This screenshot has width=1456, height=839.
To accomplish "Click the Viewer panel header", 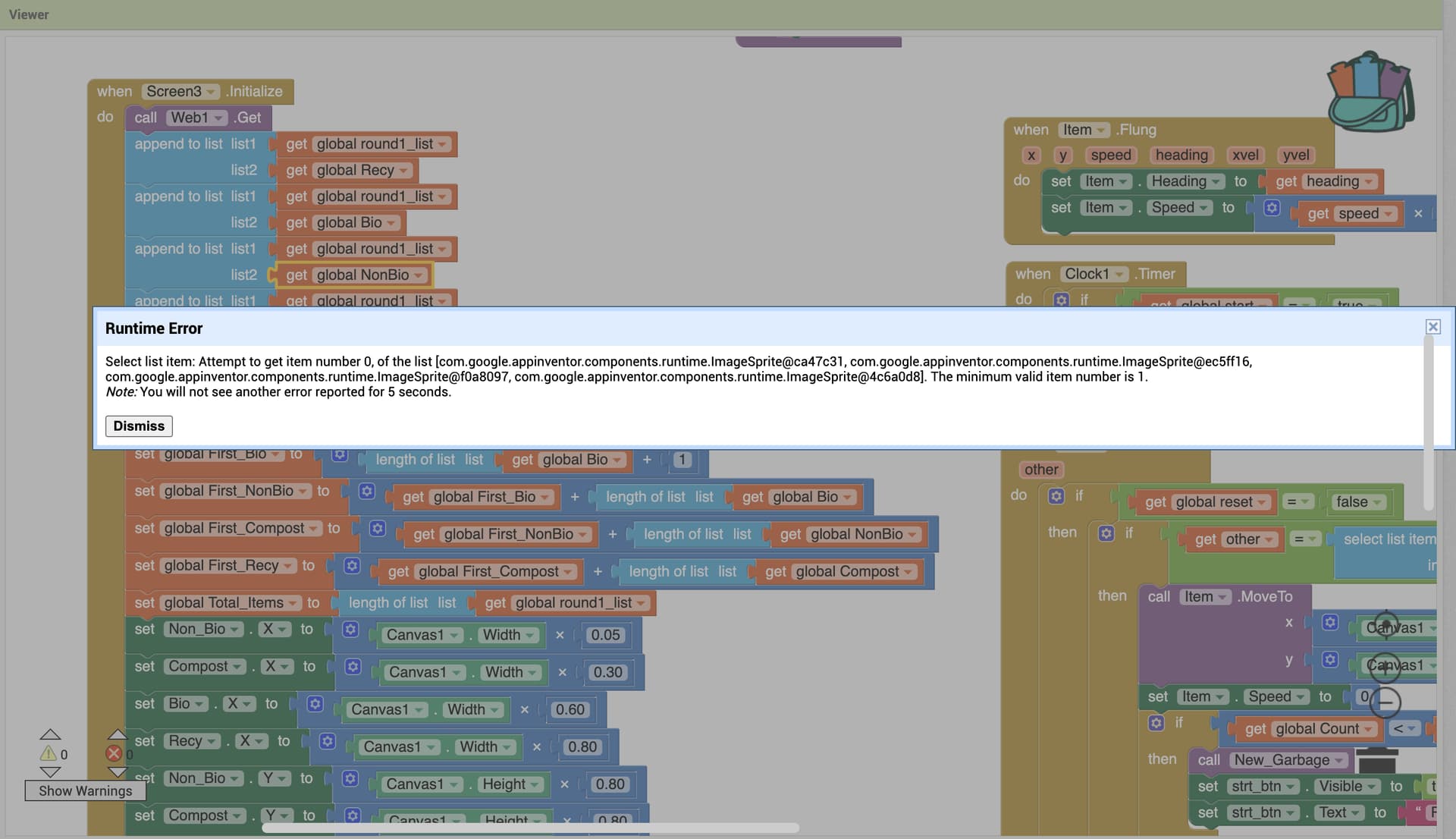I will pyautogui.click(x=29, y=14).
